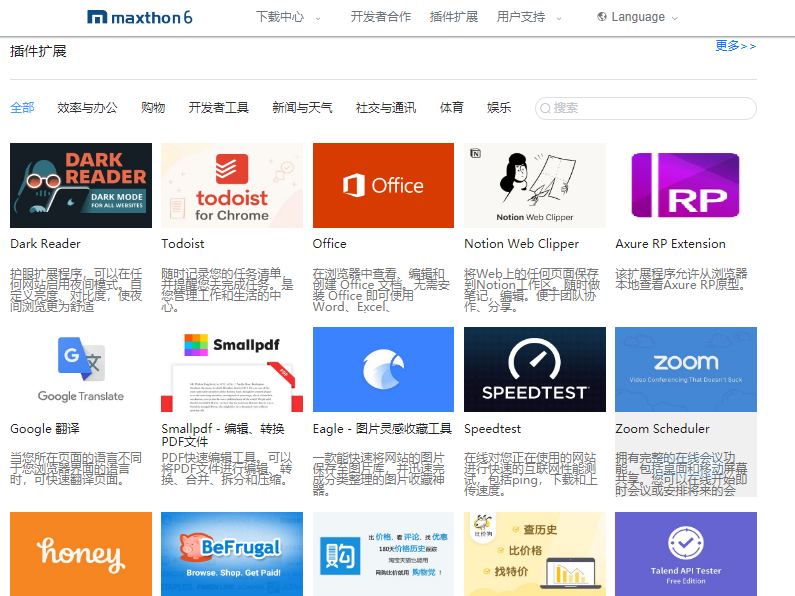Open the Talend API Tester tile
Viewport: 795px width, 596px height.
(x=686, y=554)
